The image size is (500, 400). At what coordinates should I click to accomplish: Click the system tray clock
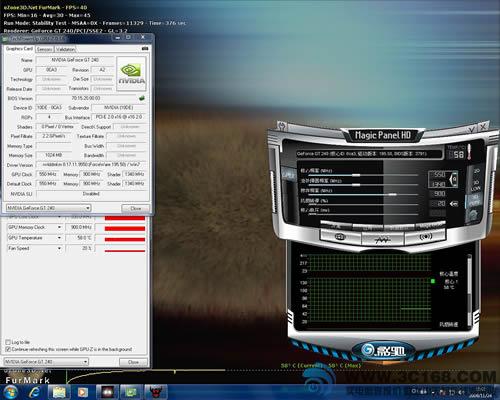pyautogui.click(x=480, y=392)
